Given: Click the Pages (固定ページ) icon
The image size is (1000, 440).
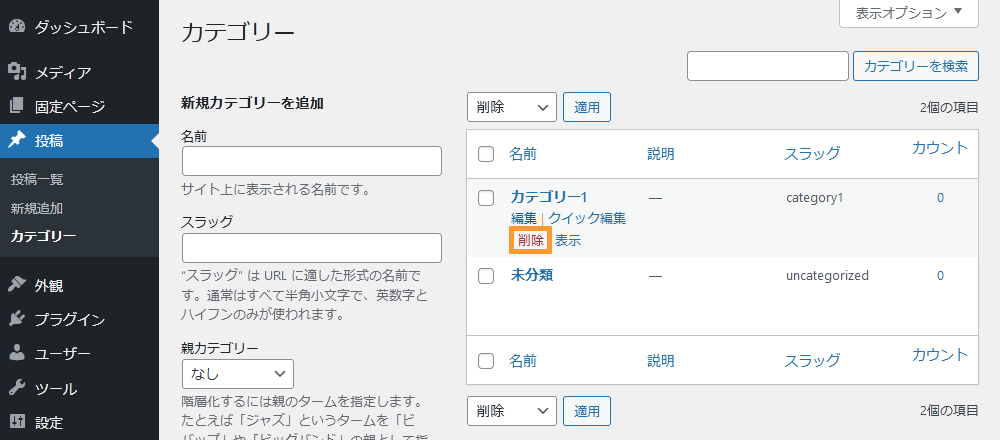Looking at the screenshot, I should coord(17,106).
